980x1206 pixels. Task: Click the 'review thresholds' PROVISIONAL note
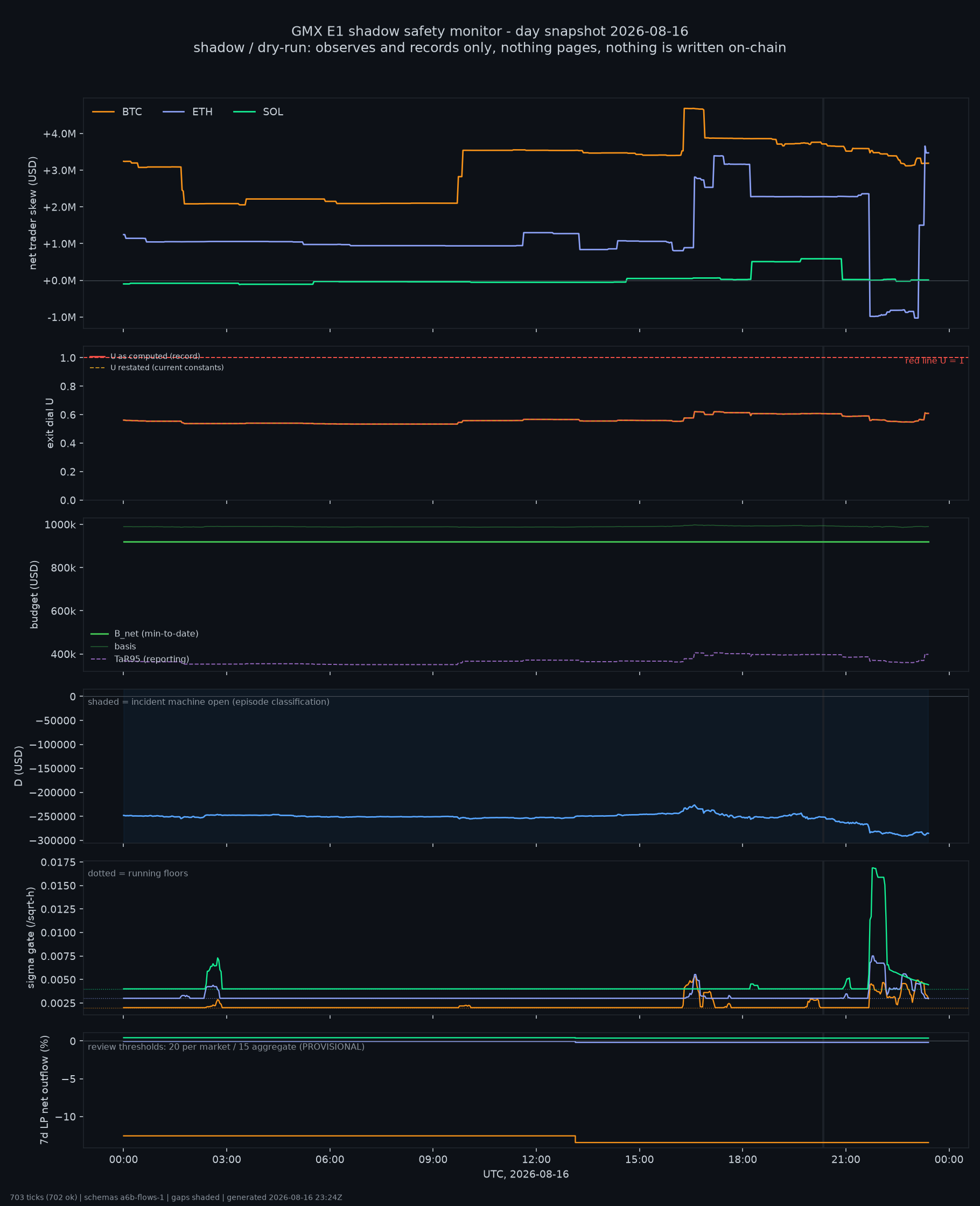pyautogui.click(x=226, y=1047)
